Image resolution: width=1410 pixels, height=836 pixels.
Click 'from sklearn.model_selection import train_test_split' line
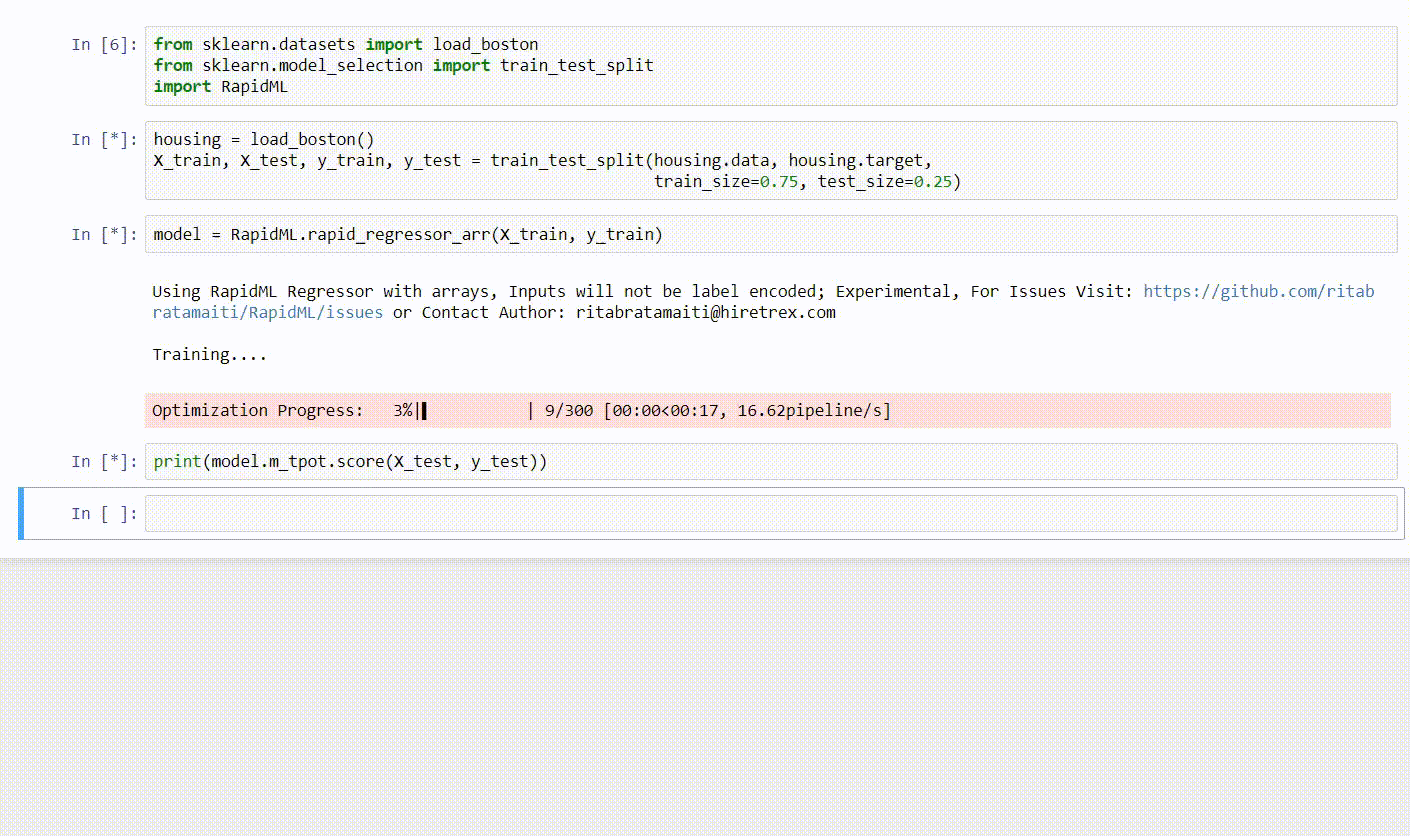tap(404, 66)
